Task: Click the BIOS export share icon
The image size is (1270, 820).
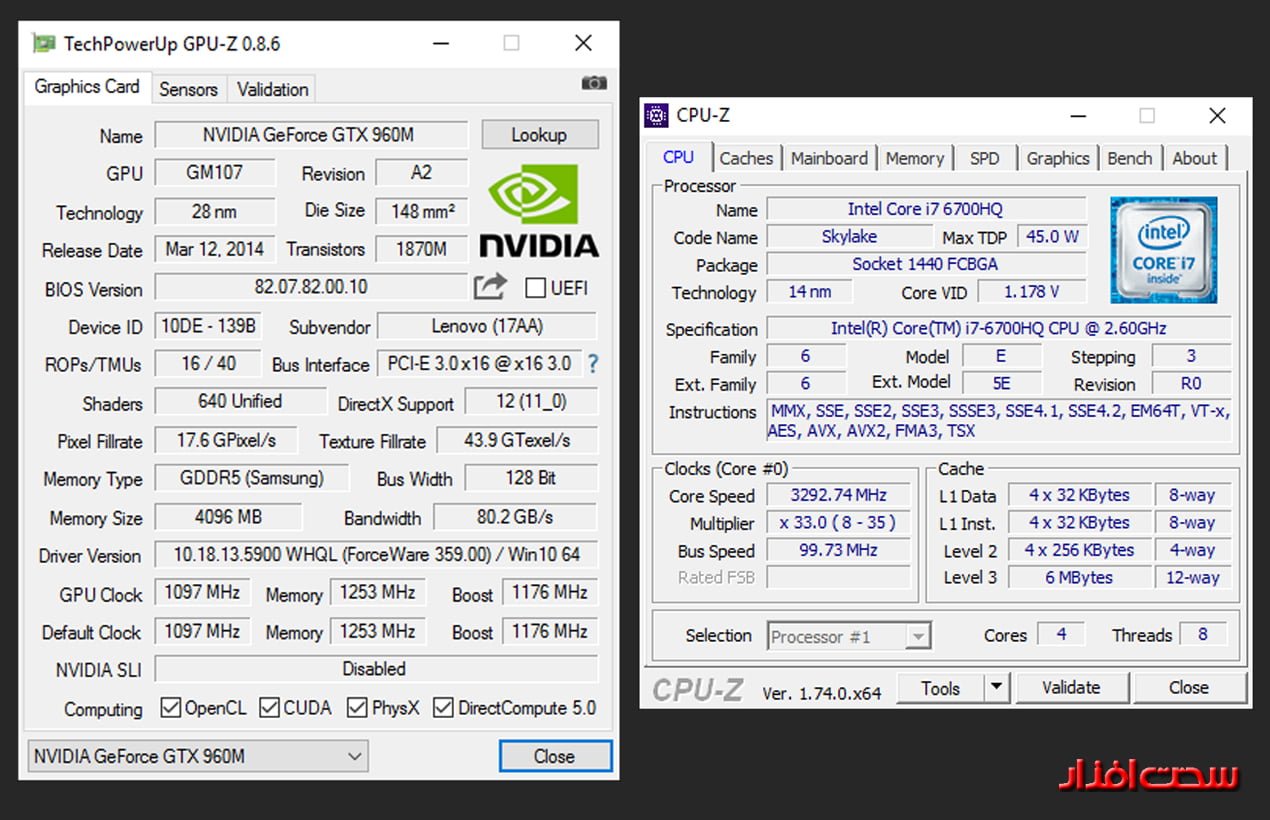Action: pos(490,288)
